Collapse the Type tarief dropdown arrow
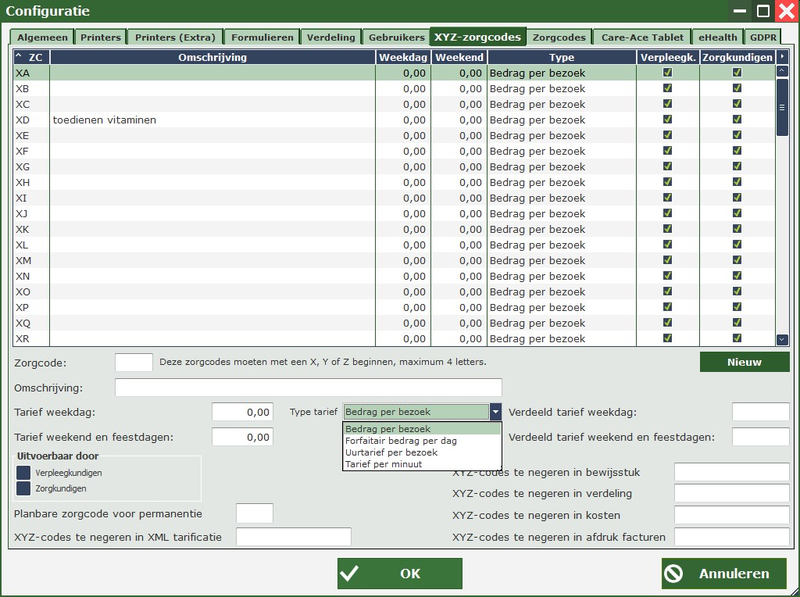 (x=495, y=412)
